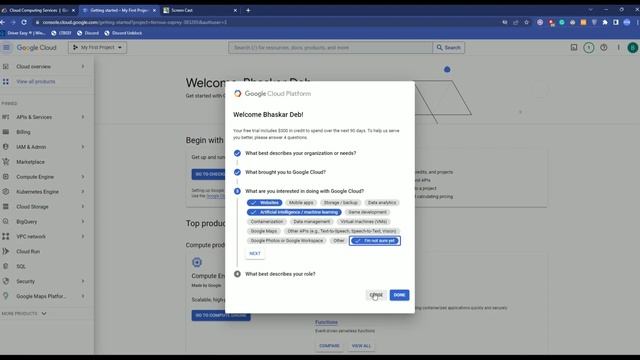The height and width of the screenshot is (360, 640).
Task: Open the Discord Unblock bookmark
Action: (123, 33)
